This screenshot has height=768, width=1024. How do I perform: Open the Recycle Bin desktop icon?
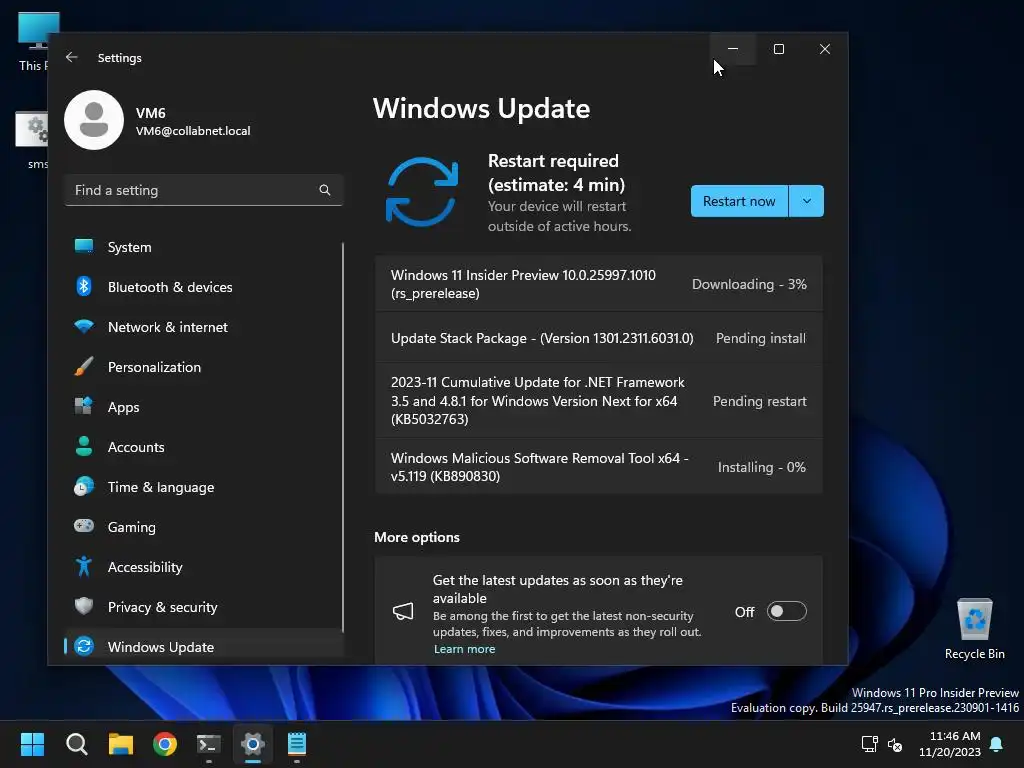click(x=974, y=629)
